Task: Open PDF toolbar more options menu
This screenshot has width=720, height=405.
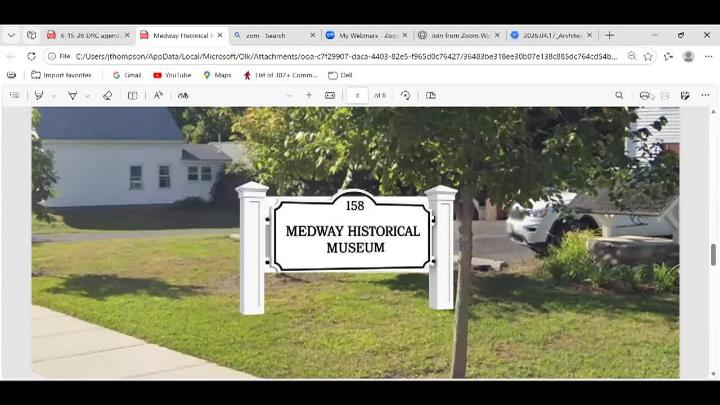Action: (x=705, y=95)
